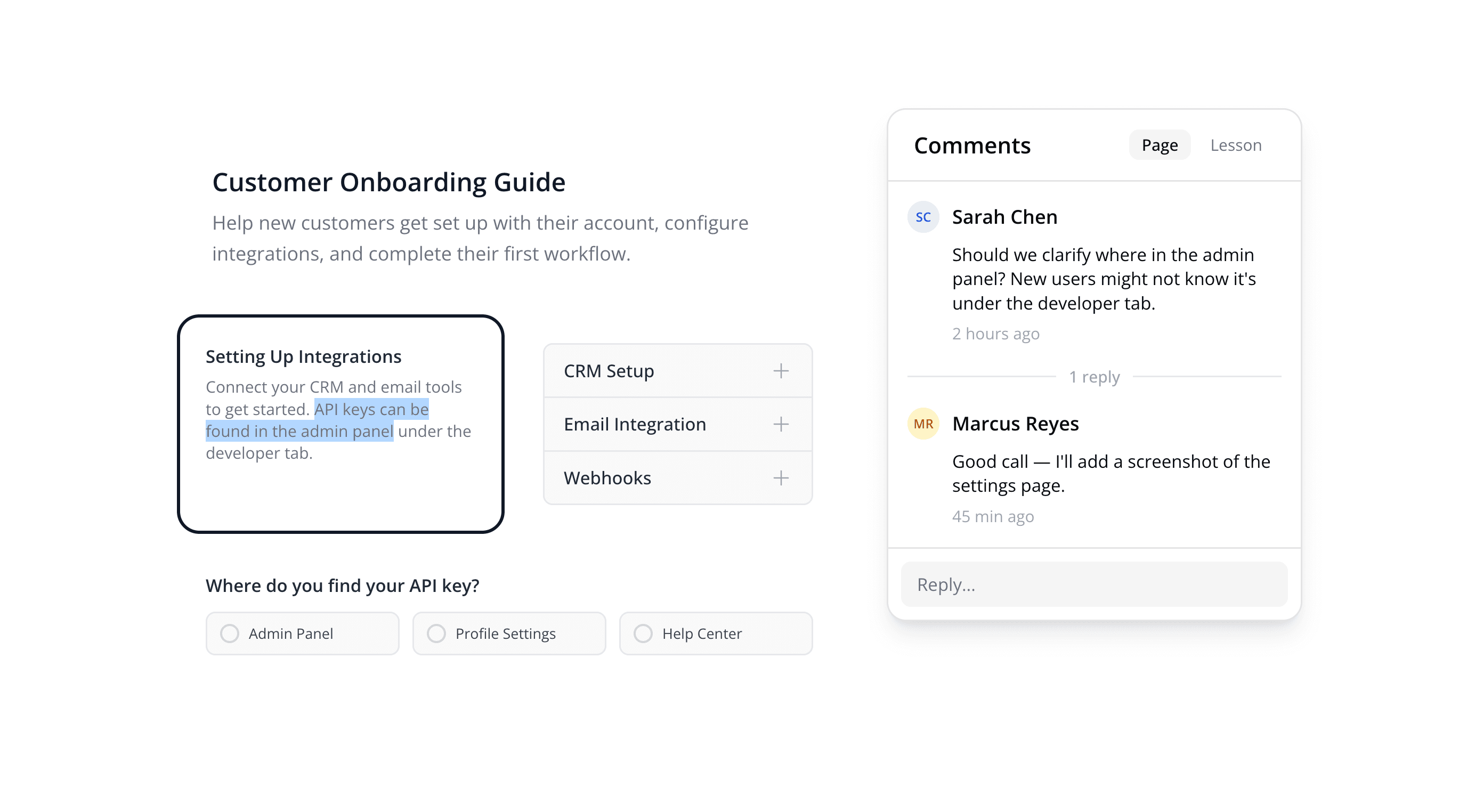Viewport: 1459px width, 812px height.
Task: Click the '1 reply' divider to collapse replies
Action: click(1095, 376)
